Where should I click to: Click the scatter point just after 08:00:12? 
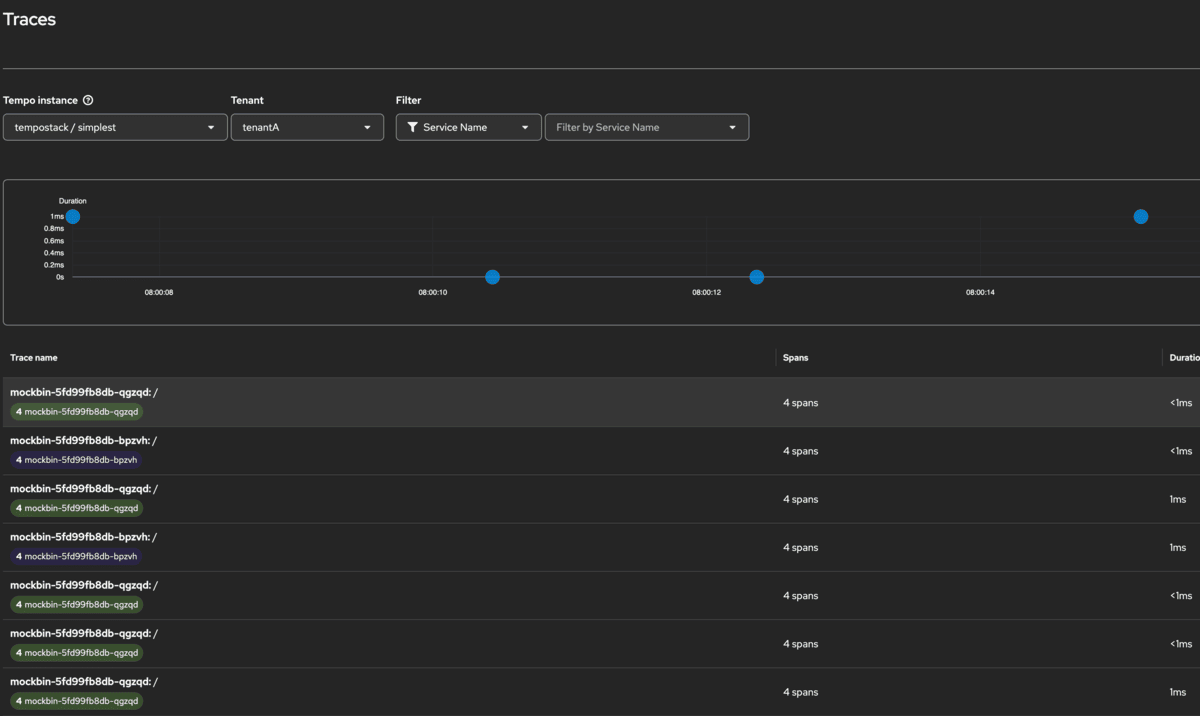(757, 277)
